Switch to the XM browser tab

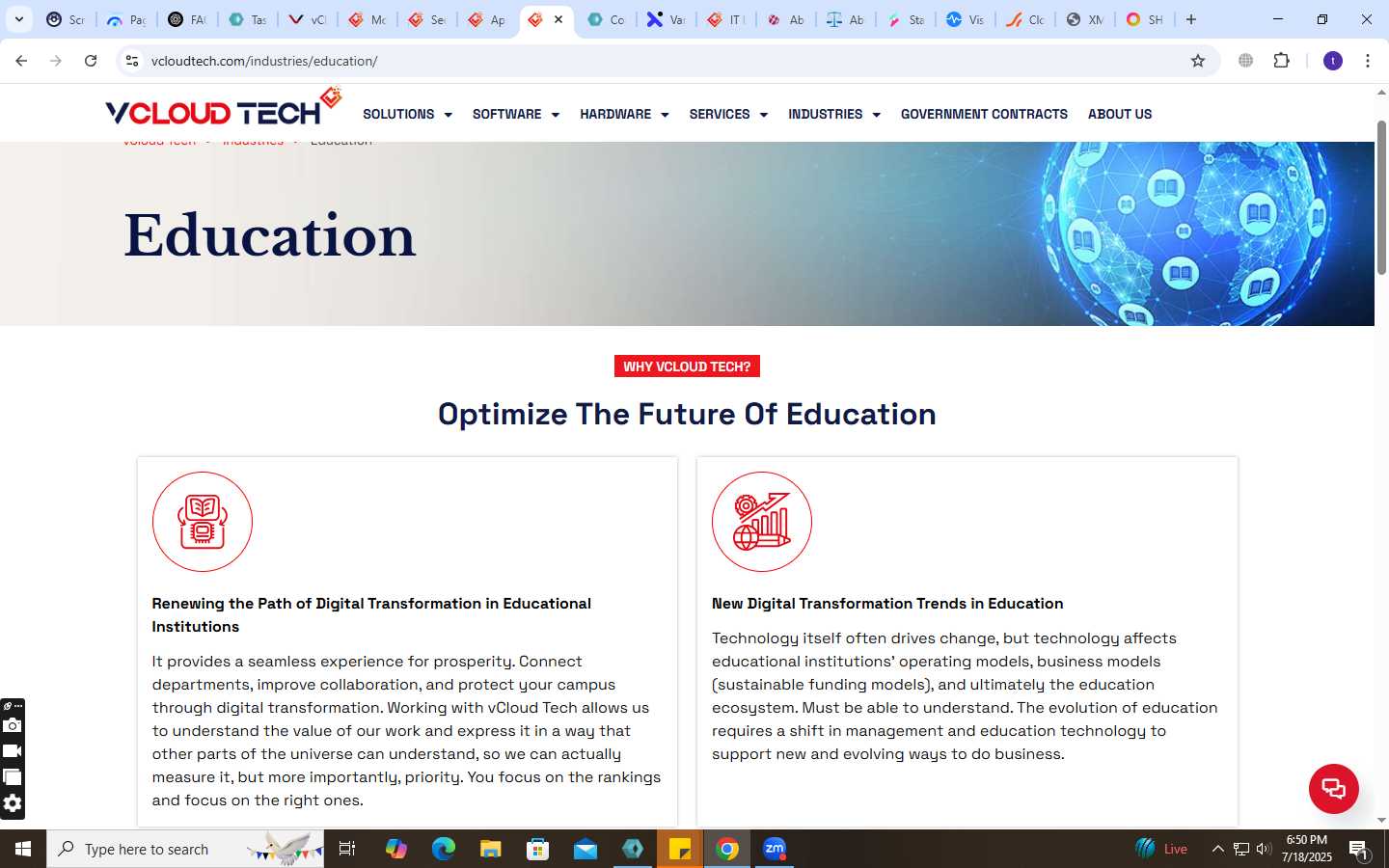[1085, 19]
